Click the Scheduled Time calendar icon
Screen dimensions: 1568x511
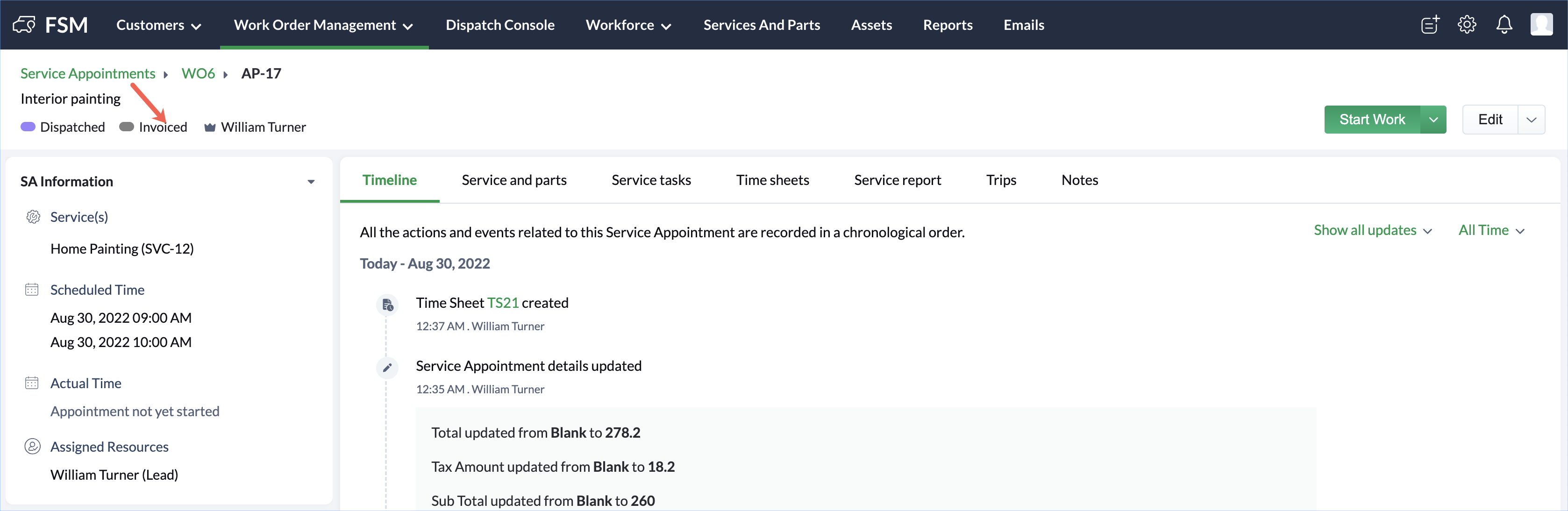pos(32,290)
